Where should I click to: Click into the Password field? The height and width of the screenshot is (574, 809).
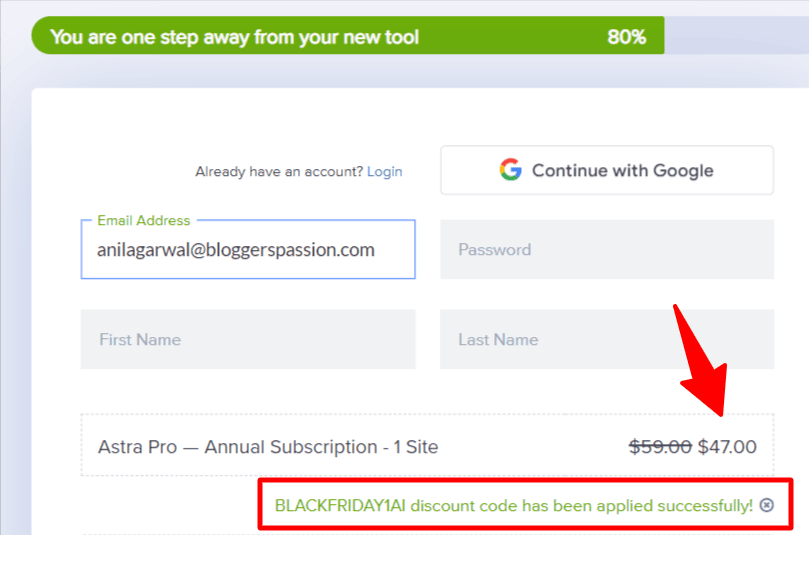coord(606,250)
